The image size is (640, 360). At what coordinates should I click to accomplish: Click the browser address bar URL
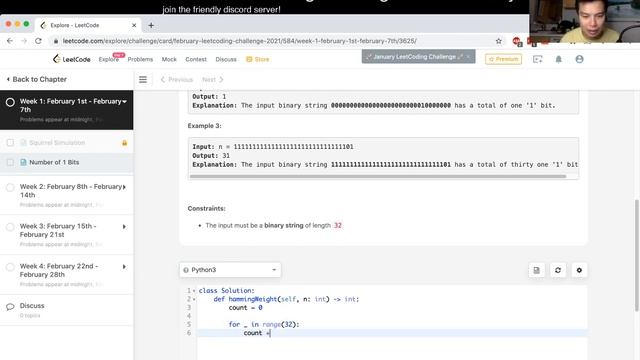coord(240,41)
